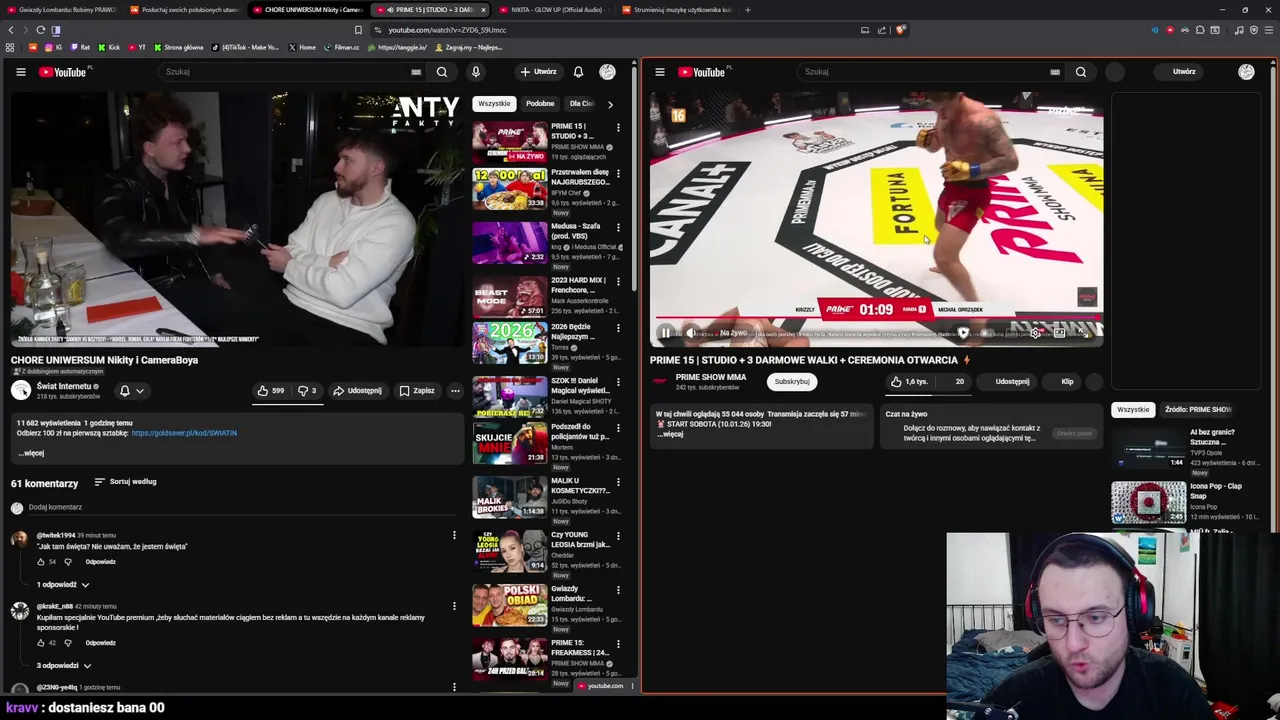
Task: Select Źródło: PRIME SHOW chip
Action: coord(1198,409)
